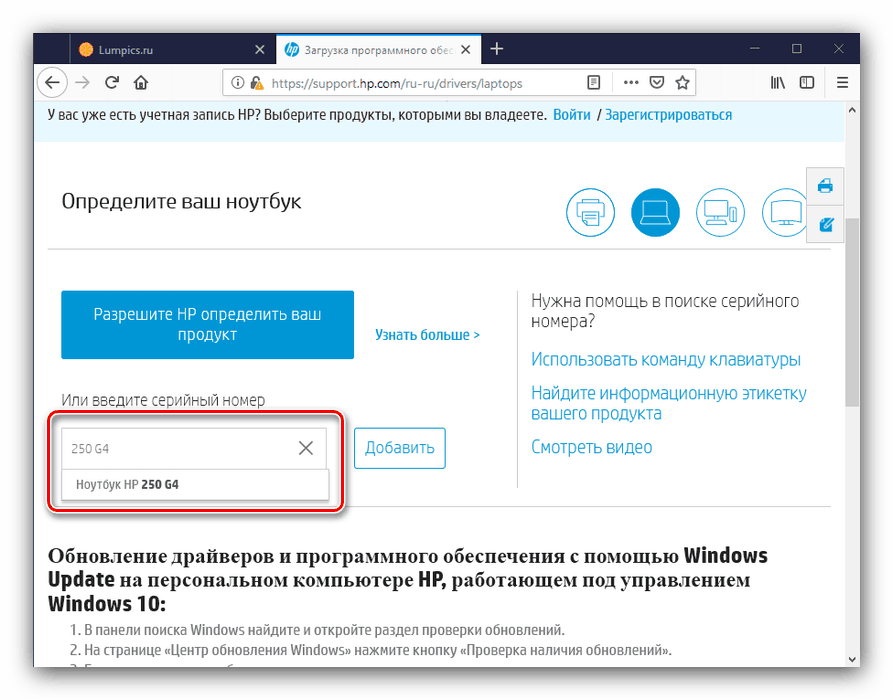Click the side feedback edit icon

[x=825, y=224]
